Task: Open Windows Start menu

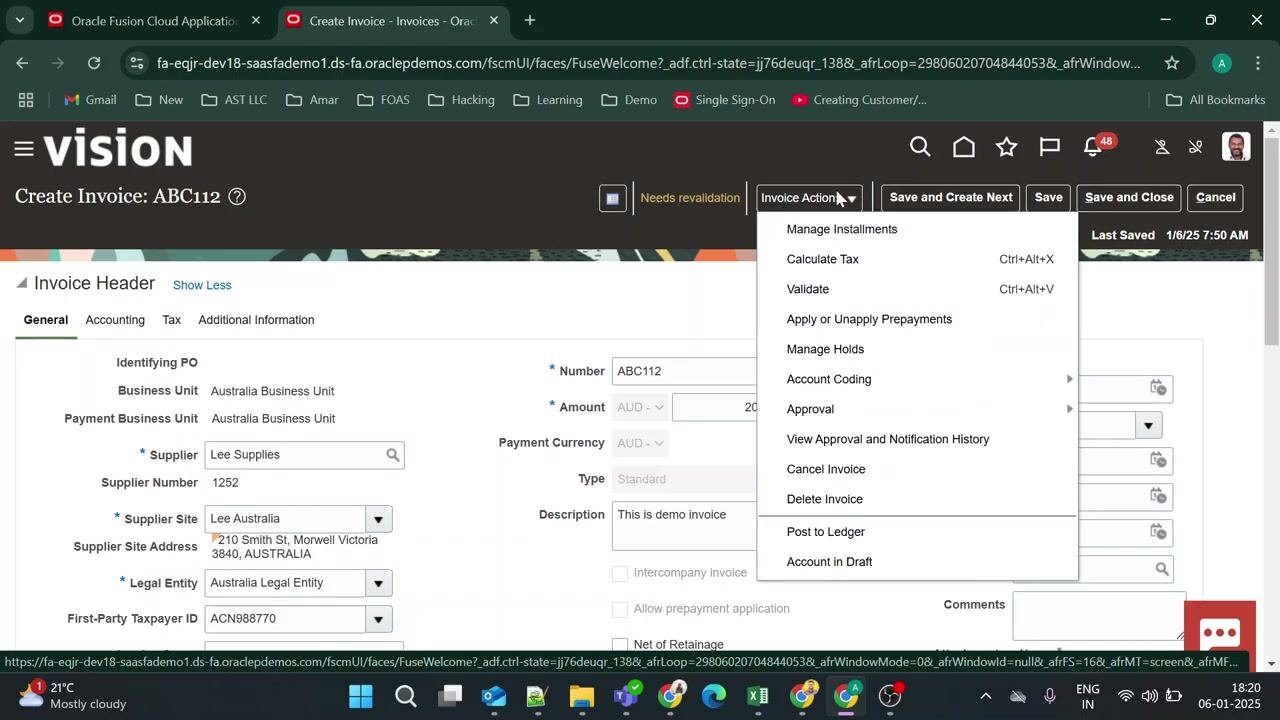Action: coord(361,696)
